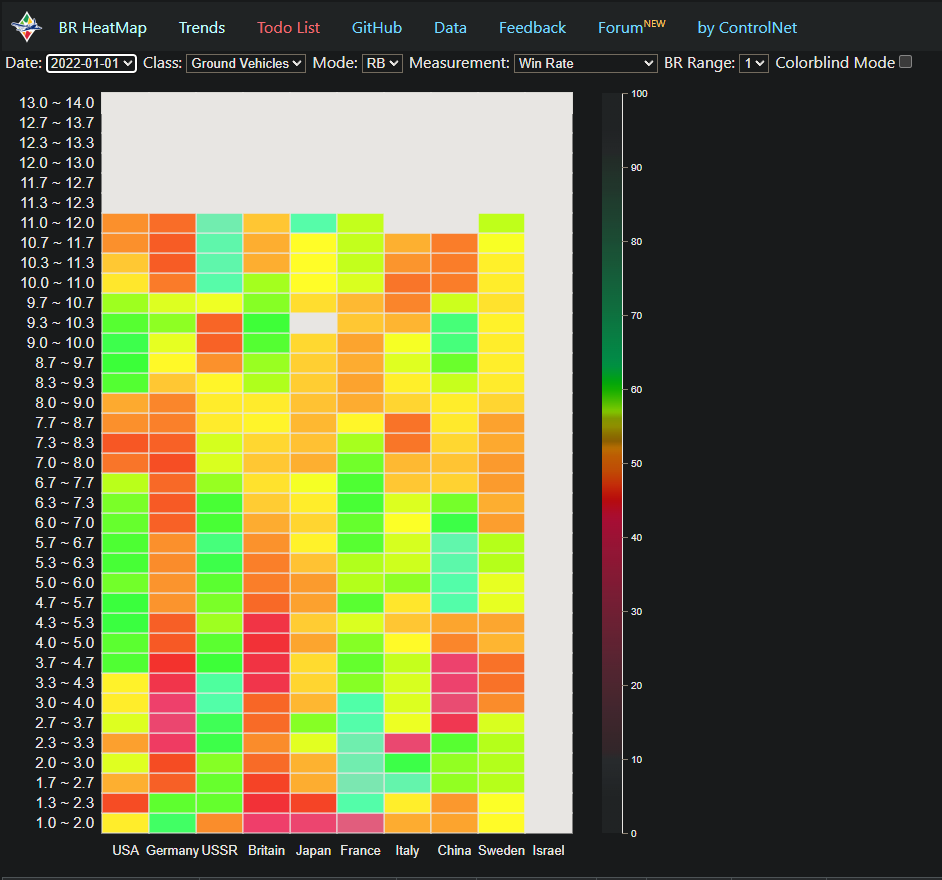Click the color scale bar near 60
The width and height of the screenshot is (942, 880).
[612, 389]
